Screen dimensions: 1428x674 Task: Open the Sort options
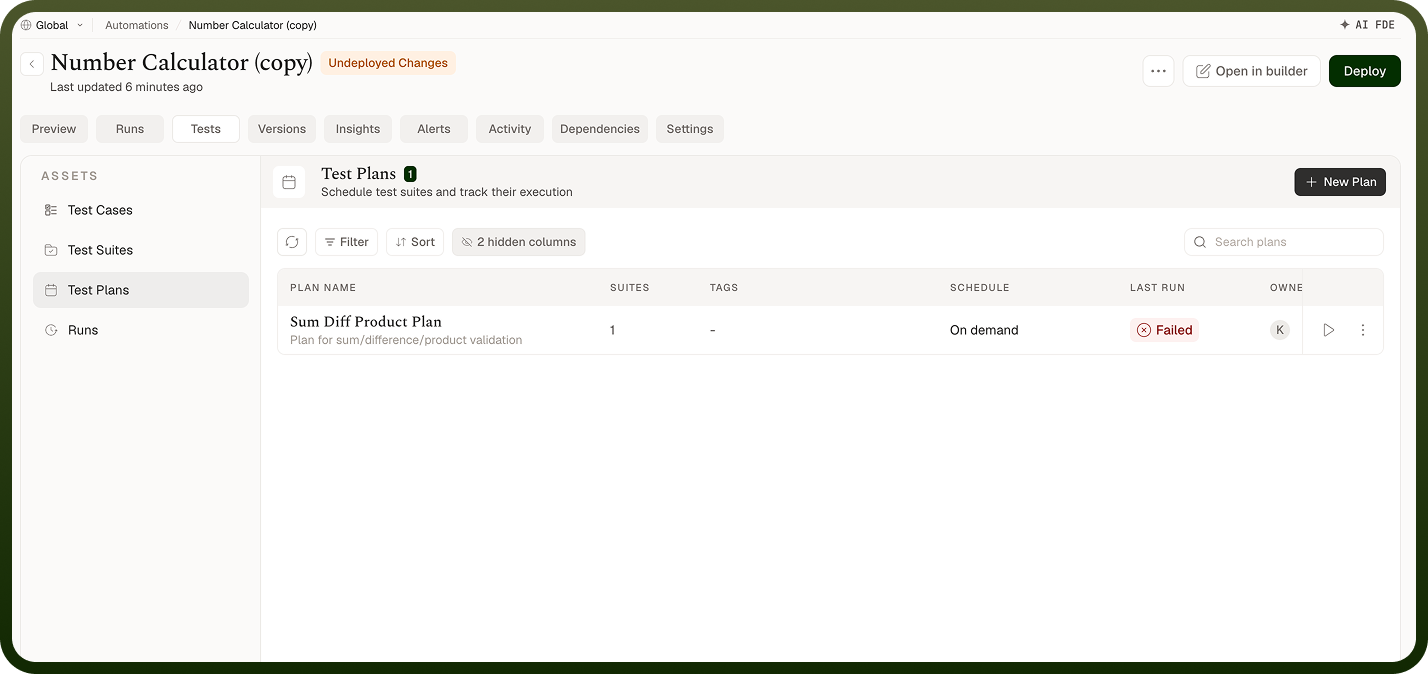415,242
